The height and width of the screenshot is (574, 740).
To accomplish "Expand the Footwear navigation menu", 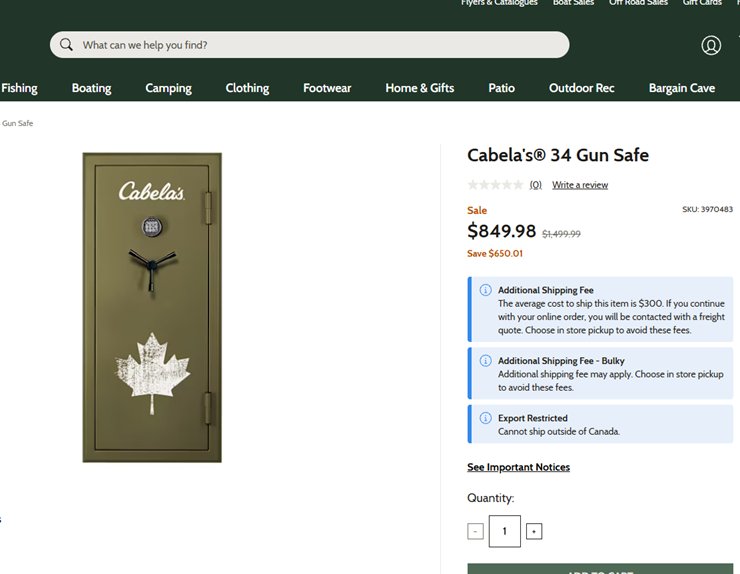I will pyautogui.click(x=327, y=88).
